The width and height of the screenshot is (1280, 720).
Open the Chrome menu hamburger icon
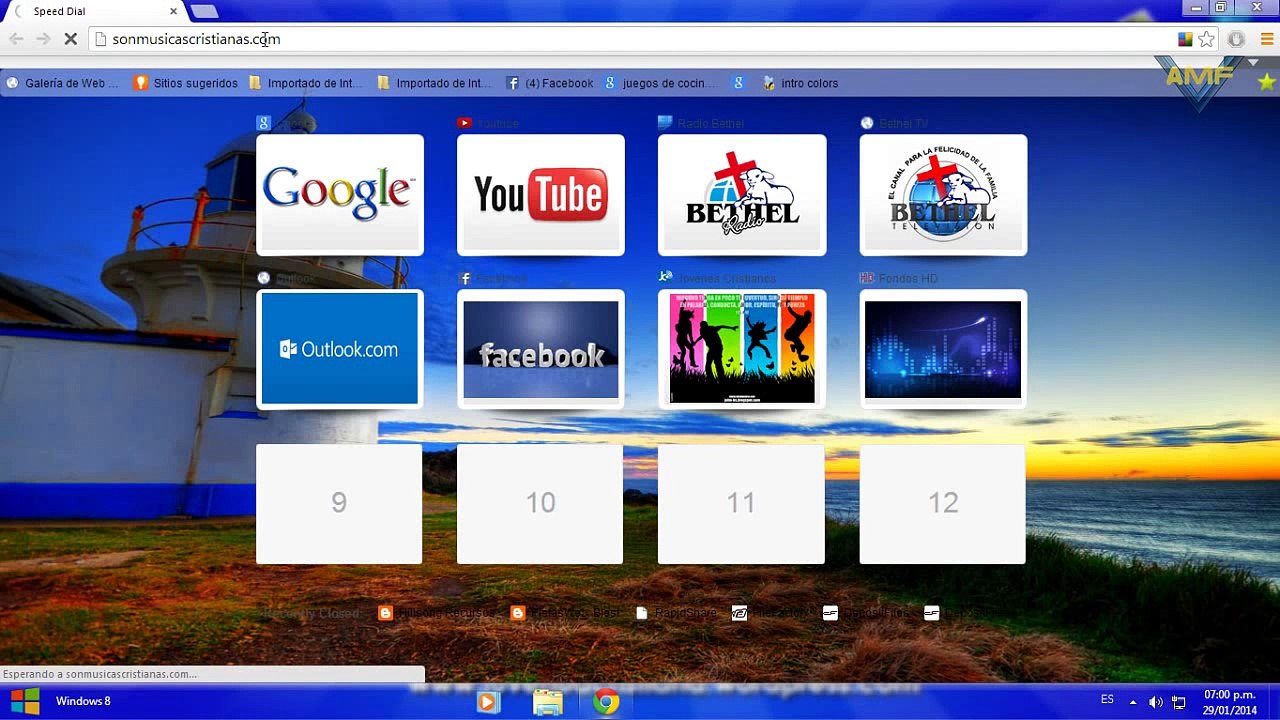coord(1267,39)
